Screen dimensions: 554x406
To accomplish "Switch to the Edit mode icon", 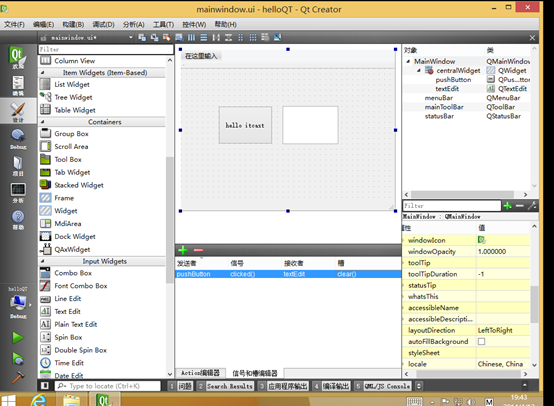I will (x=18, y=86).
